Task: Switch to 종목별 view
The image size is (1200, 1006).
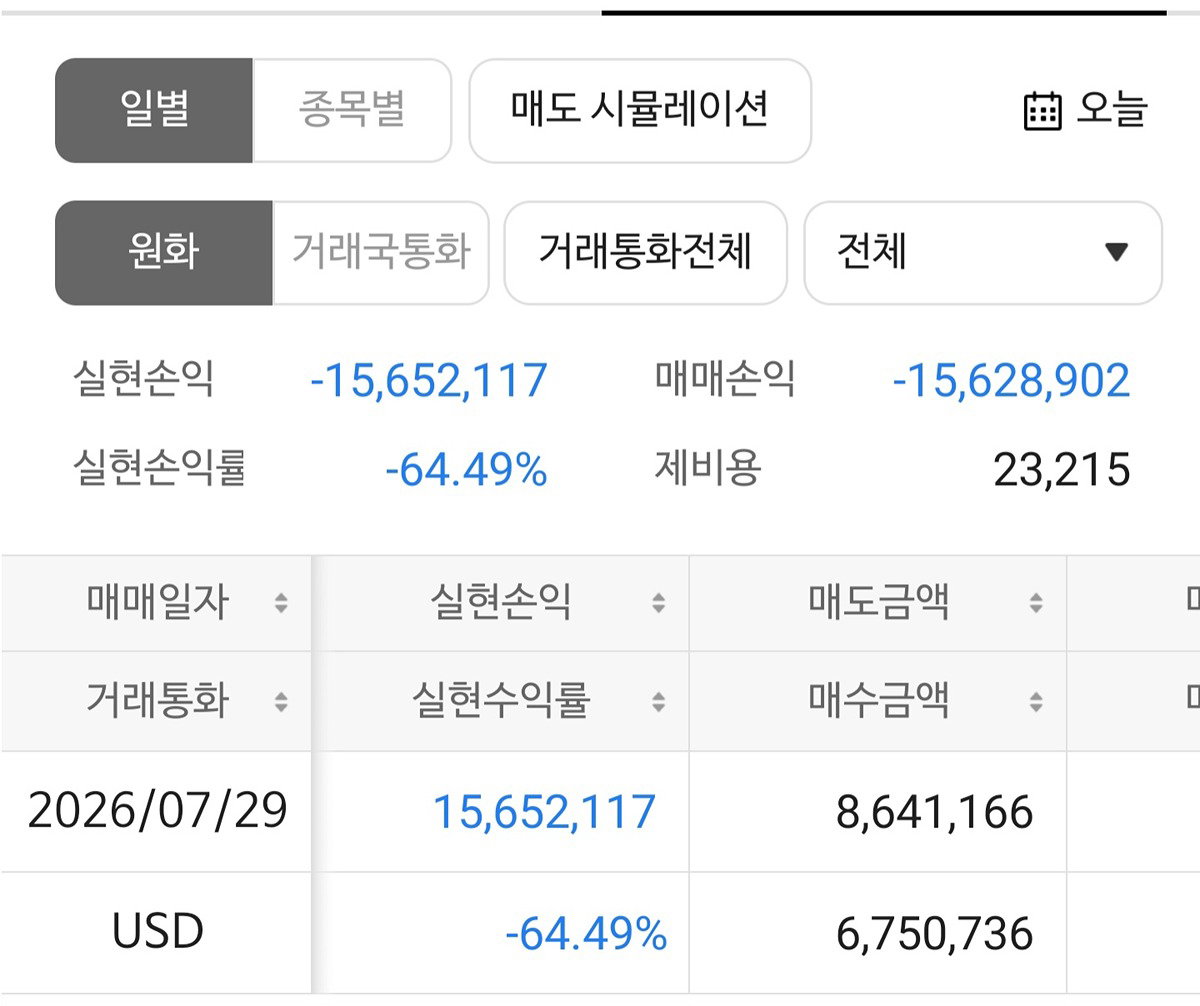Action: point(352,110)
